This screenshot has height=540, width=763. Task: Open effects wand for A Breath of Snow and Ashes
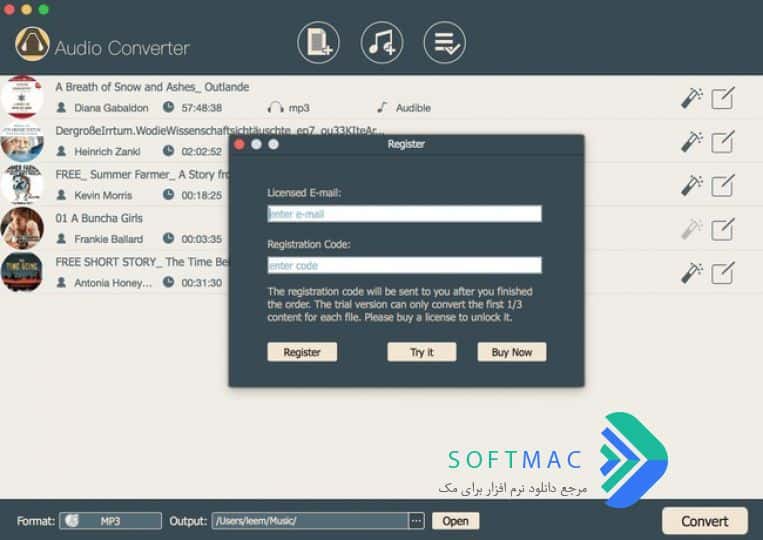tap(691, 99)
